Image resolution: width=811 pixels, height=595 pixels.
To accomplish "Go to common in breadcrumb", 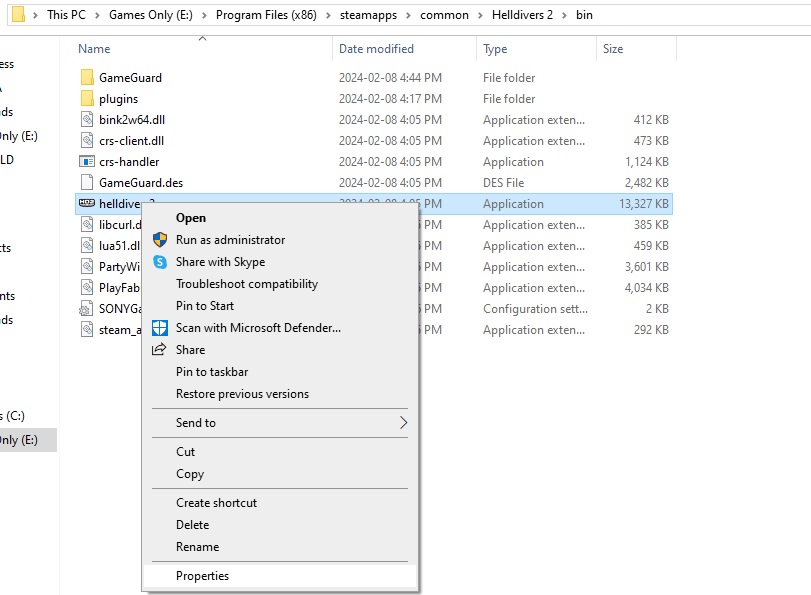I will (x=444, y=16).
